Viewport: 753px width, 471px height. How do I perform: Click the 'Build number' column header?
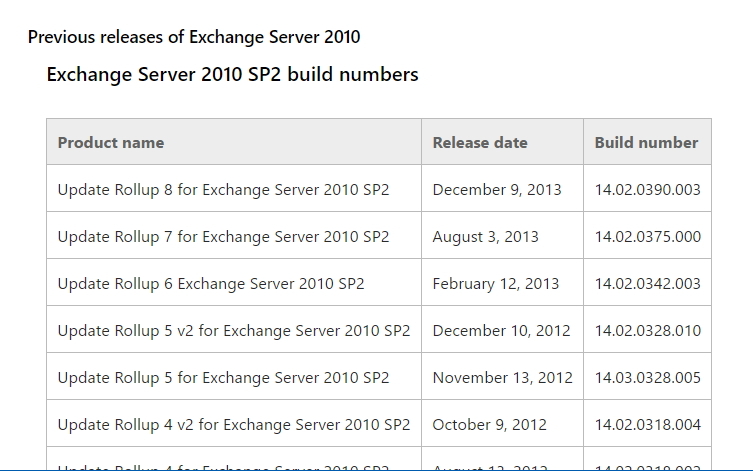pos(647,142)
